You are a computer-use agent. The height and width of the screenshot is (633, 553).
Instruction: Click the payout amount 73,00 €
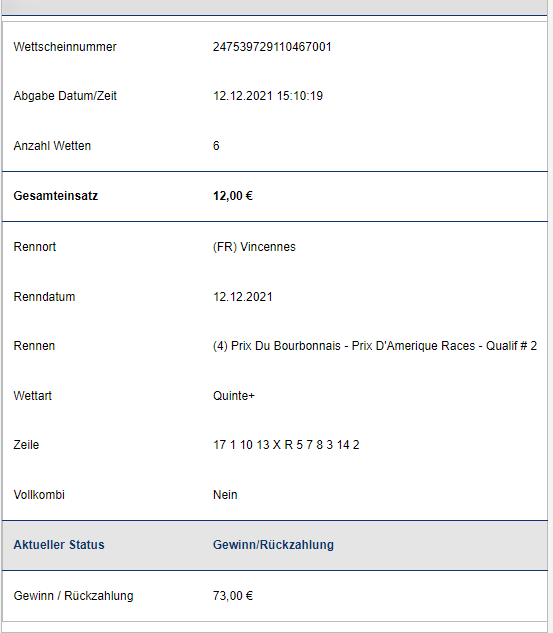233,596
